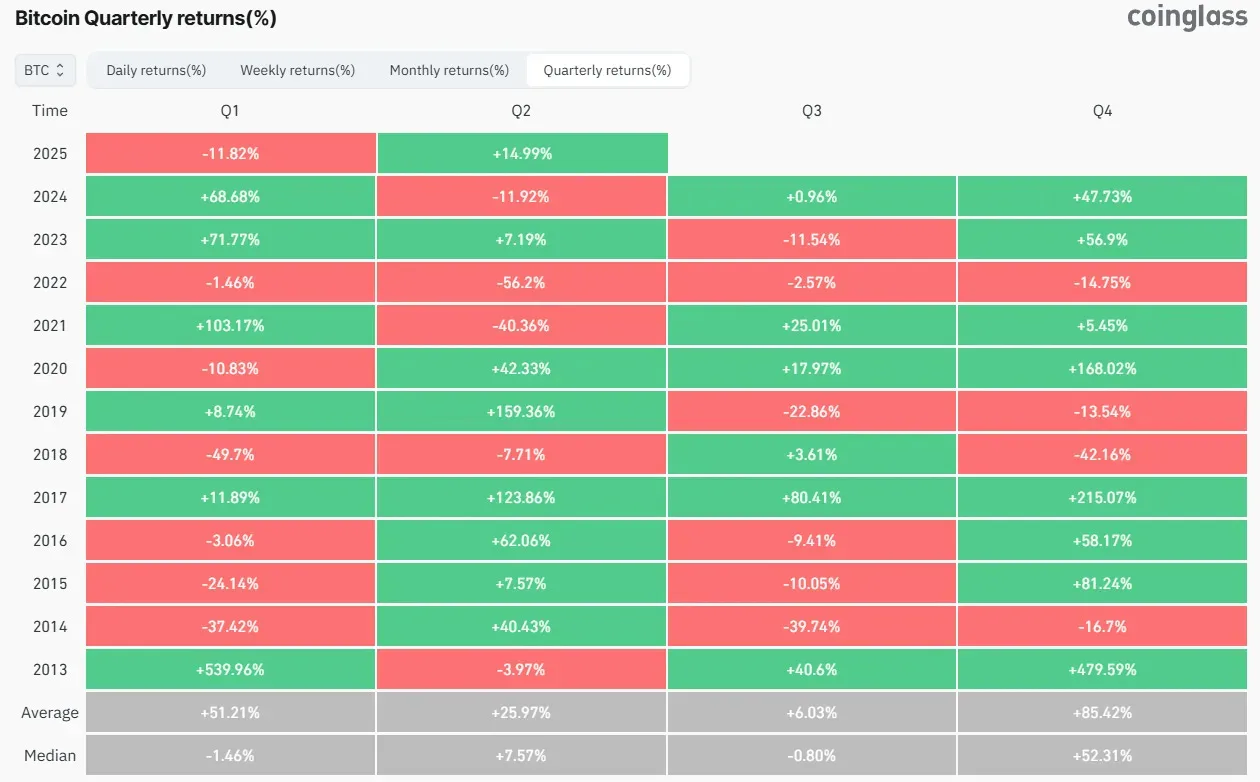
Task: Click the 2024 row year label
Action: pyautogui.click(x=50, y=196)
